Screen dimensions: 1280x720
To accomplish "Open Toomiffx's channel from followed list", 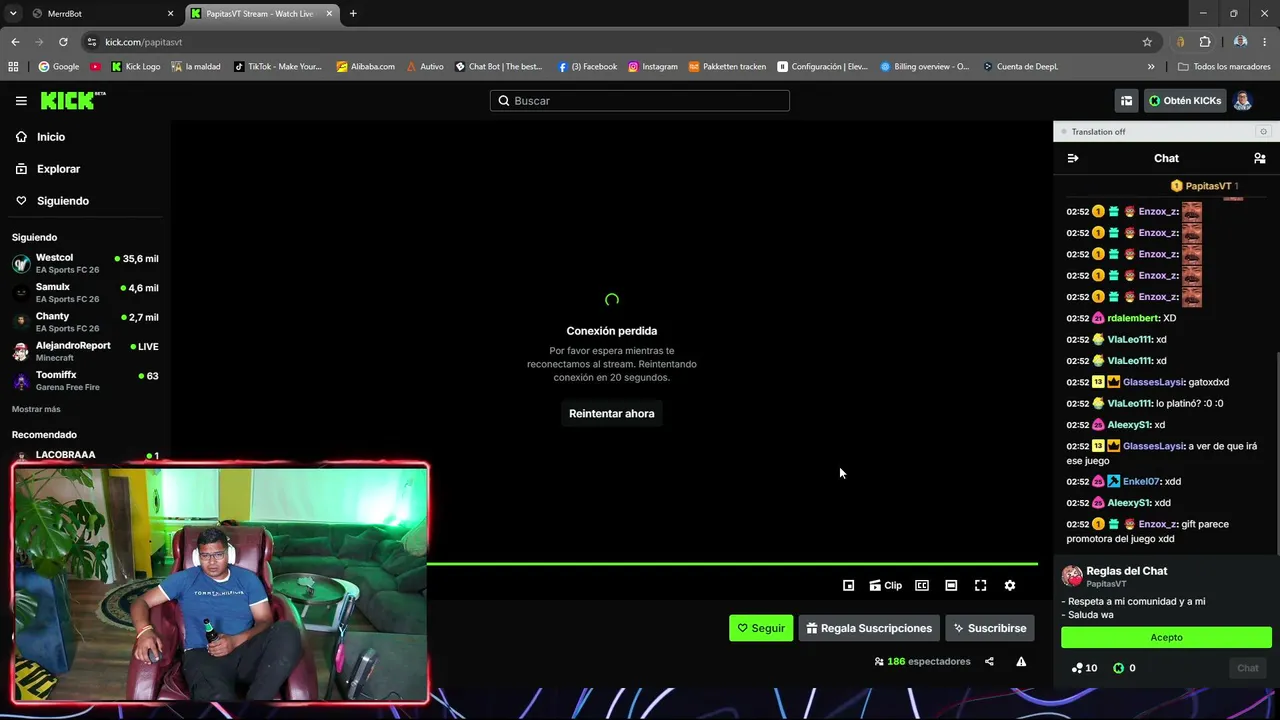I will 85,381.
